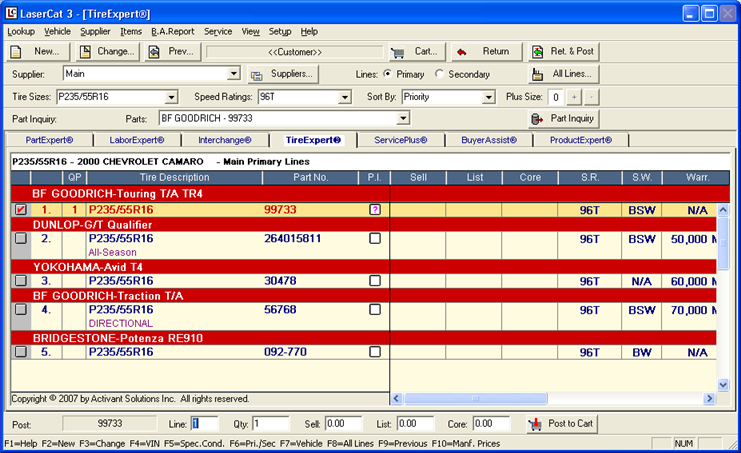Screen dimensions: 741x453
Task: Open the Speed Ratings dropdown
Action: click(x=345, y=97)
